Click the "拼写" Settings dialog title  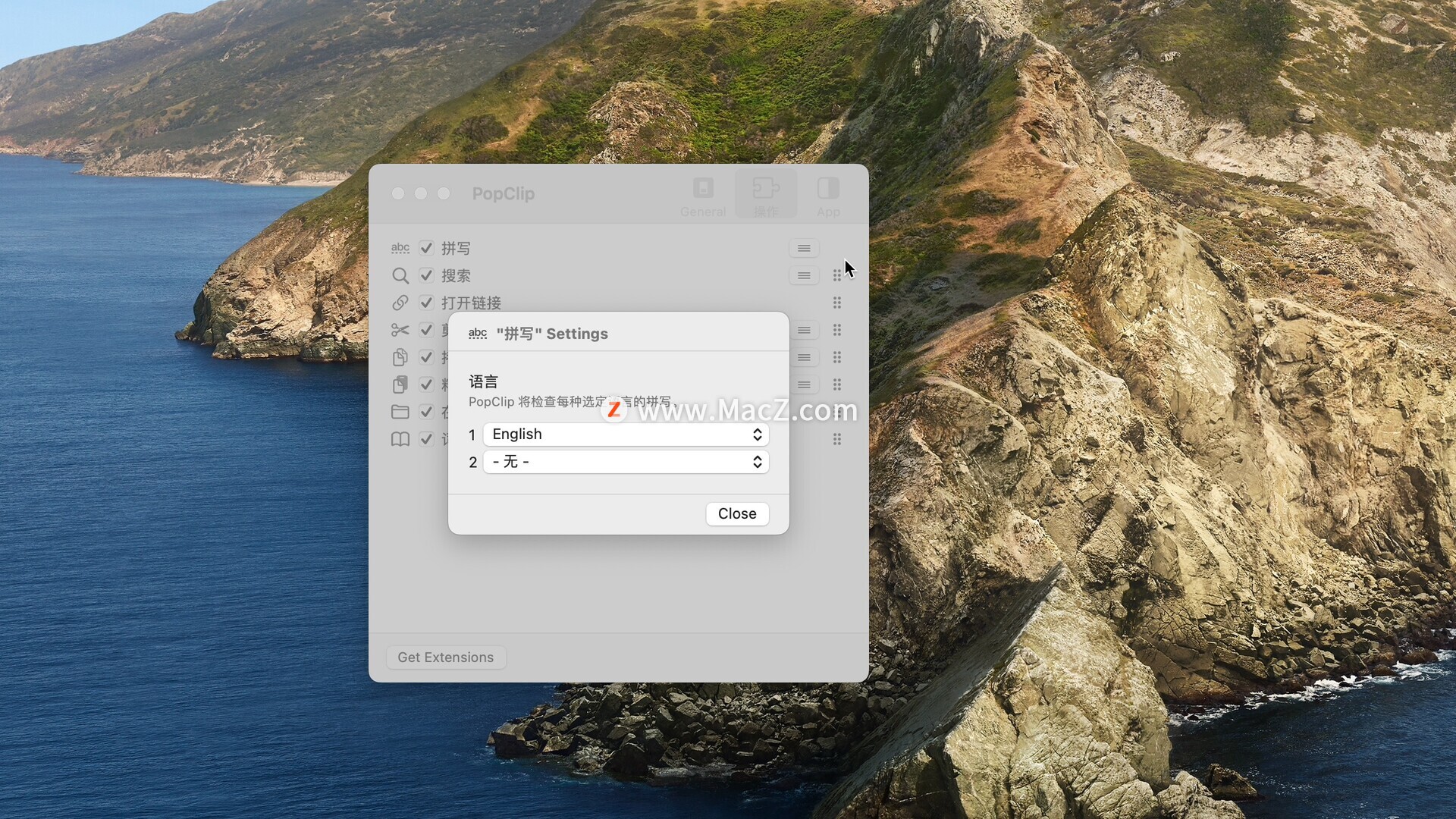552,334
